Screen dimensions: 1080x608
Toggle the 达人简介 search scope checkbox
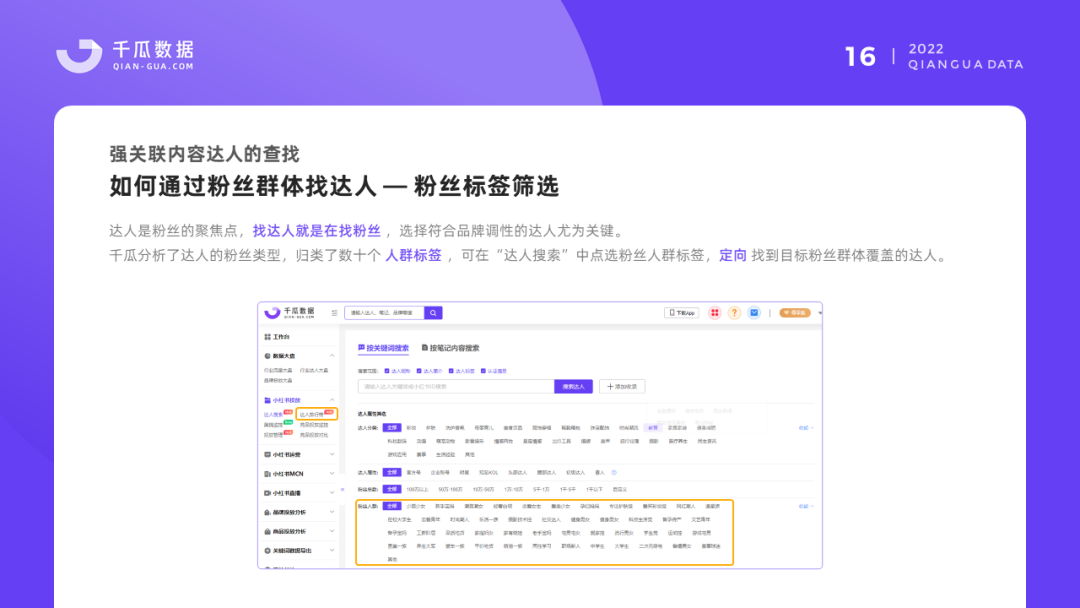419,371
